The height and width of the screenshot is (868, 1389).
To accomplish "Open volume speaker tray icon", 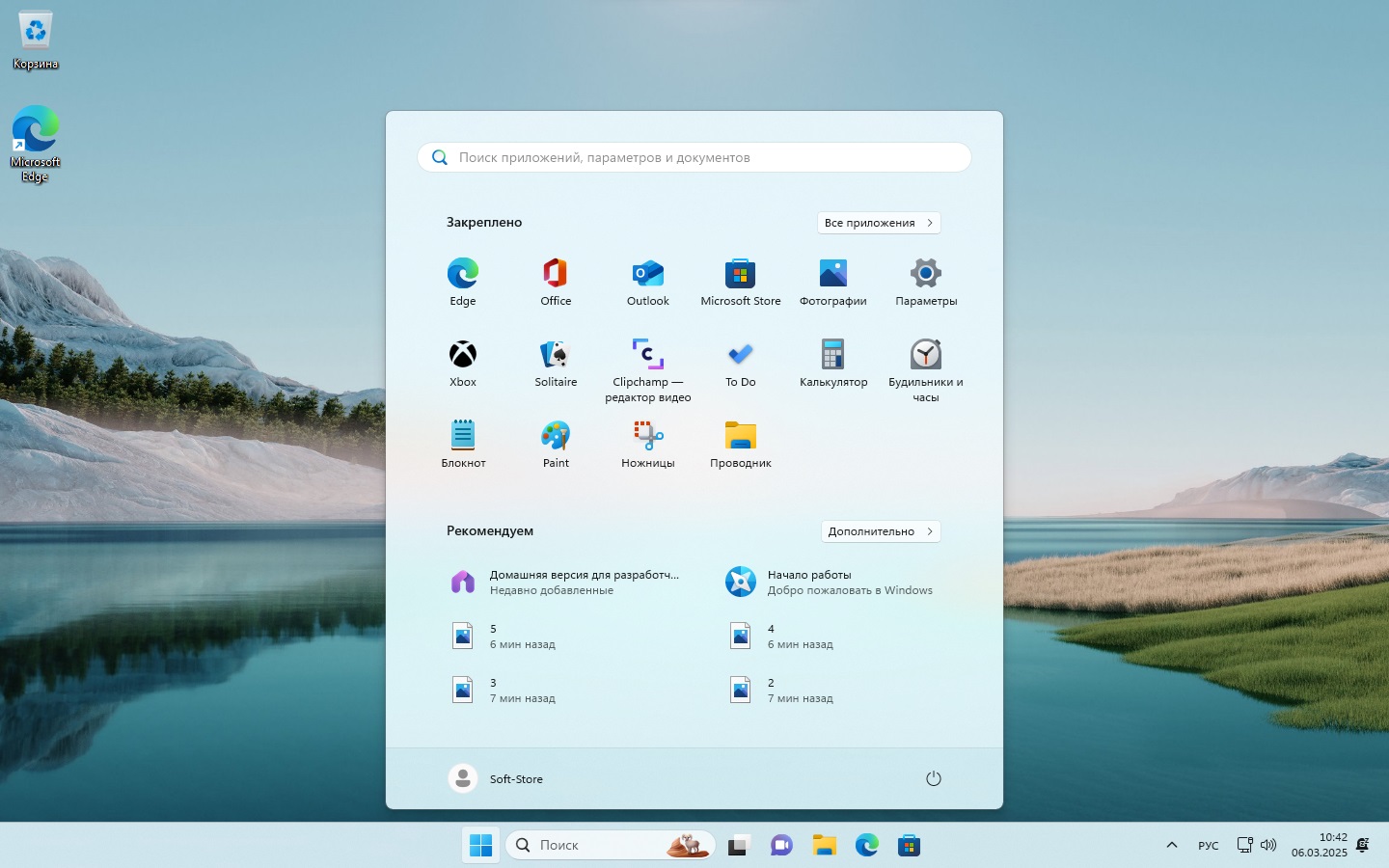I will (1268, 845).
